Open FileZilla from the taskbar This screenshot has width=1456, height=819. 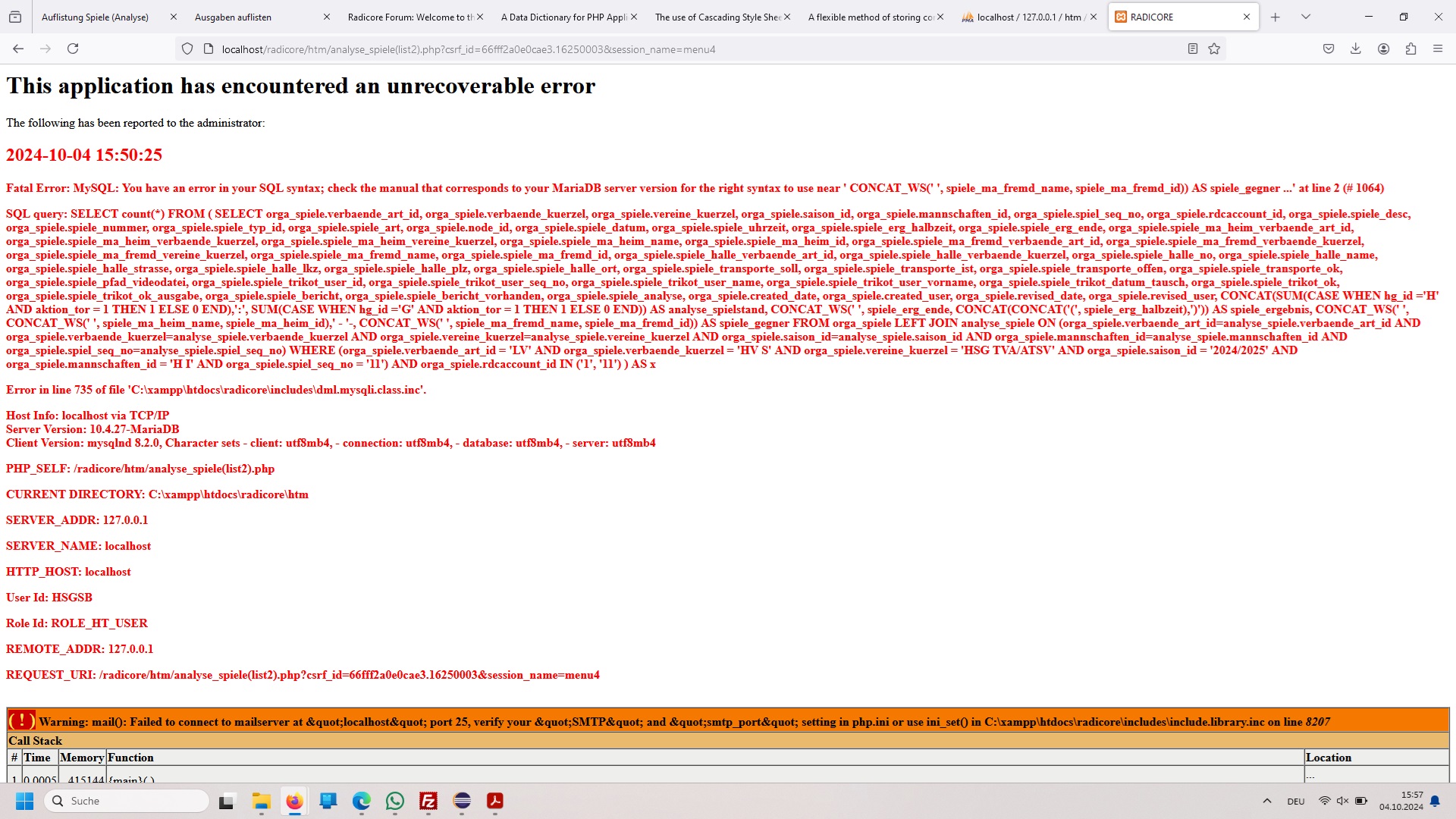click(428, 801)
